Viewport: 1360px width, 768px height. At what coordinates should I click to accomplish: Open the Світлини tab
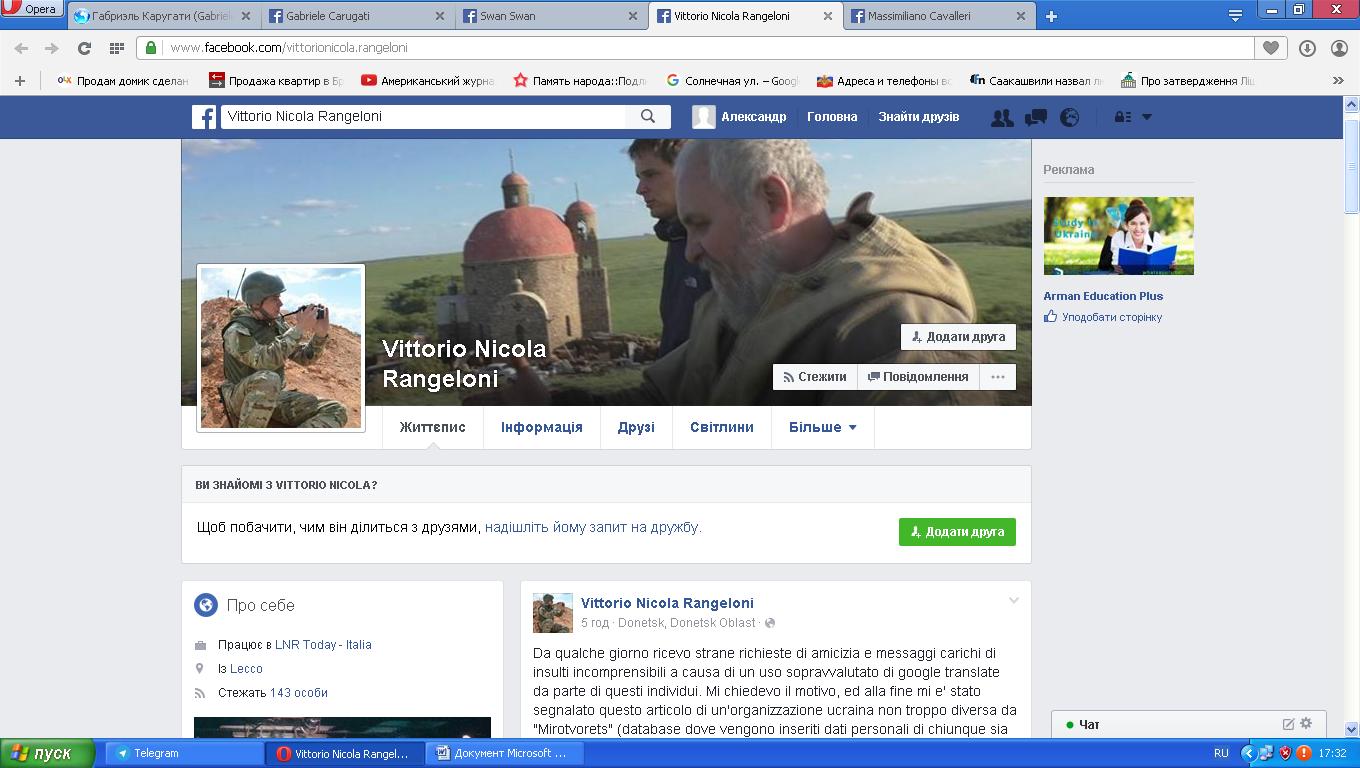pyautogui.click(x=721, y=427)
